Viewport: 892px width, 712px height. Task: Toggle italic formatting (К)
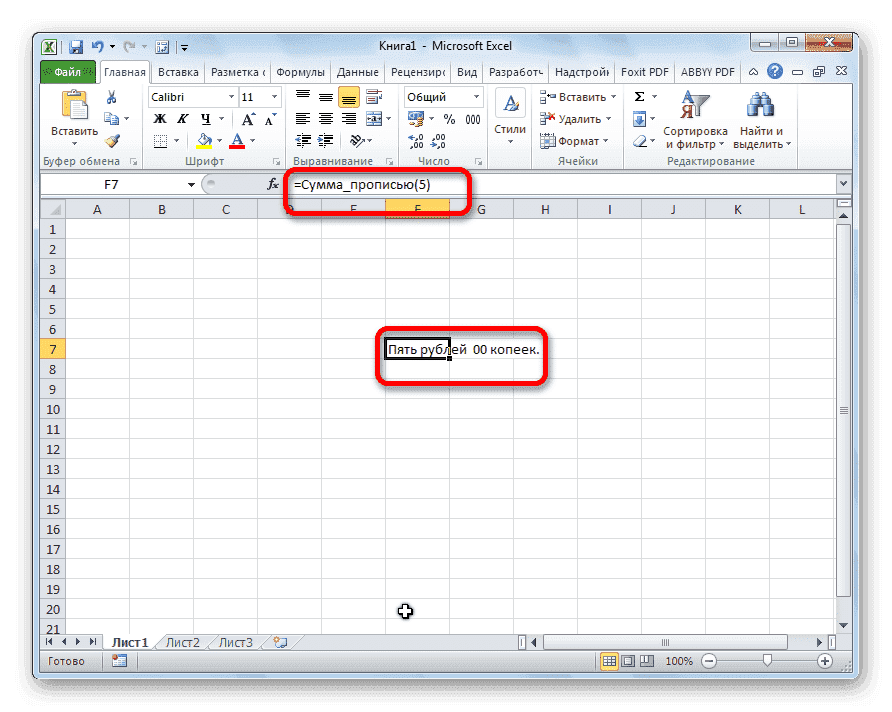tap(182, 119)
